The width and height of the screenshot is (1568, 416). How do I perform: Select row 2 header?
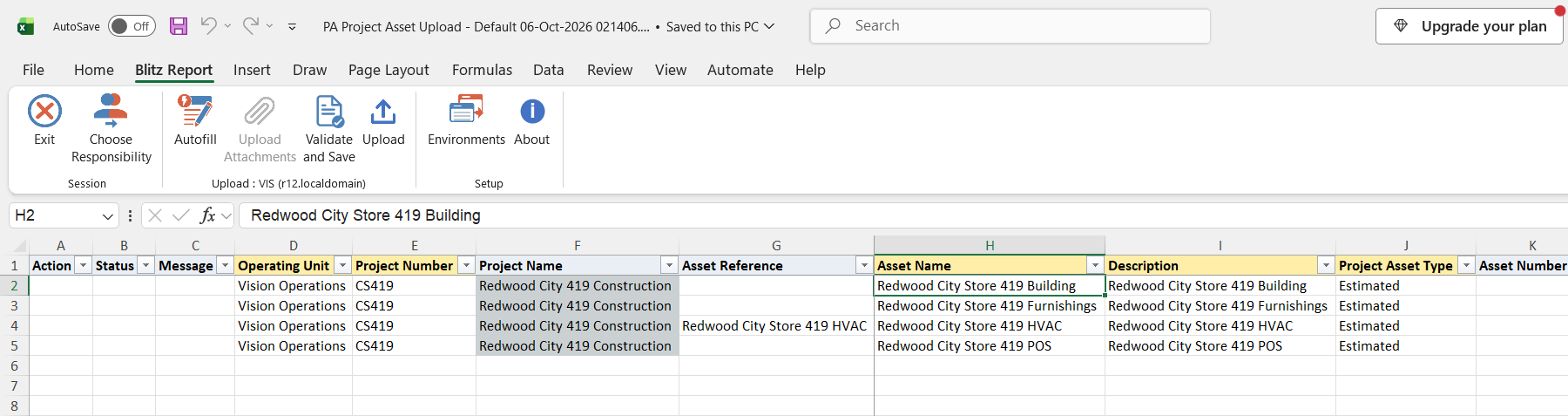pyautogui.click(x=14, y=285)
